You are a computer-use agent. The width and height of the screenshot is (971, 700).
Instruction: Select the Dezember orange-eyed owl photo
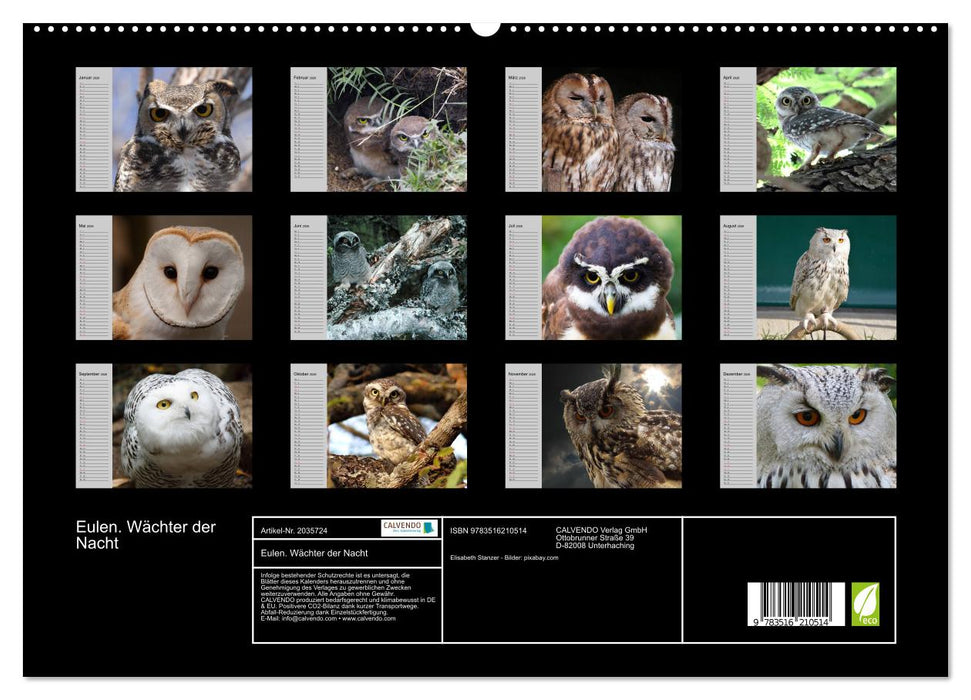point(825,425)
